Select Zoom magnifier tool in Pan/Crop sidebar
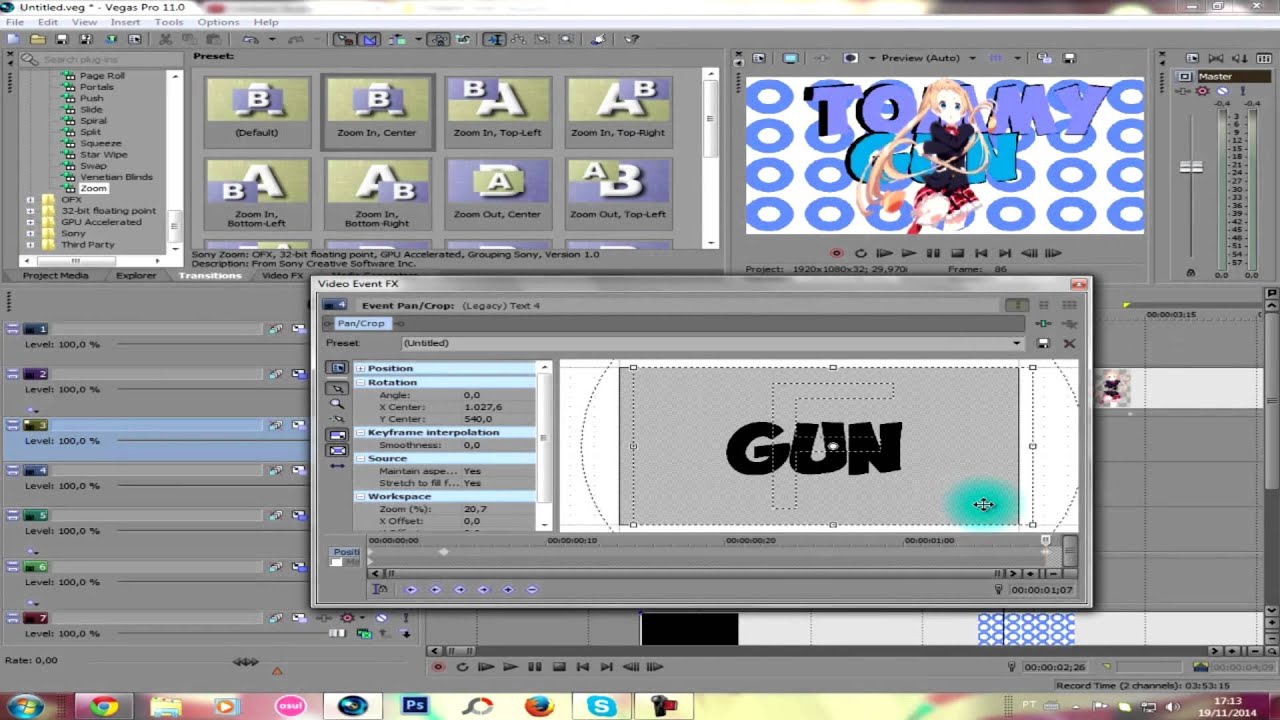Viewport: 1280px width, 720px height. pyautogui.click(x=337, y=403)
